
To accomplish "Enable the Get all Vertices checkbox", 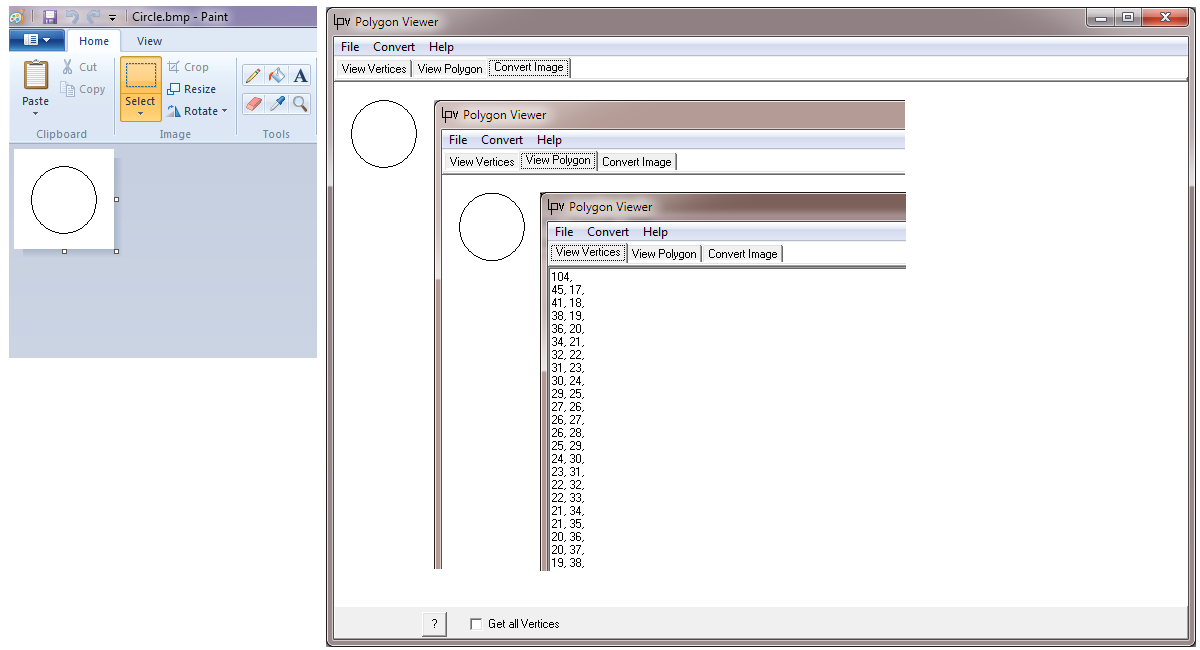I will [x=476, y=624].
